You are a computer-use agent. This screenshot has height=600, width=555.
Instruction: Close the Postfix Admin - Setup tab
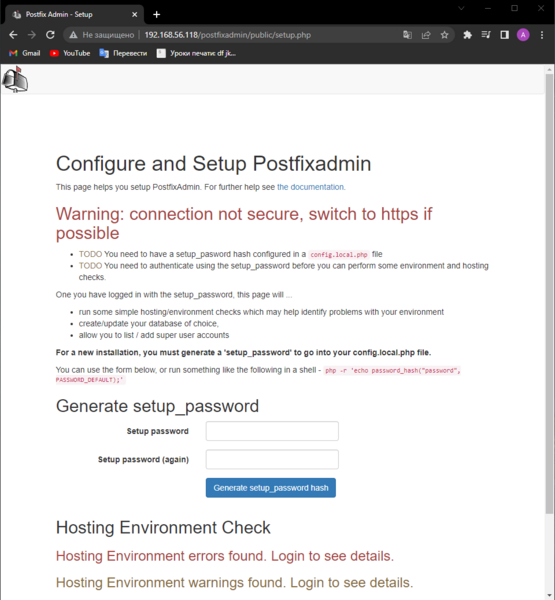134,15
